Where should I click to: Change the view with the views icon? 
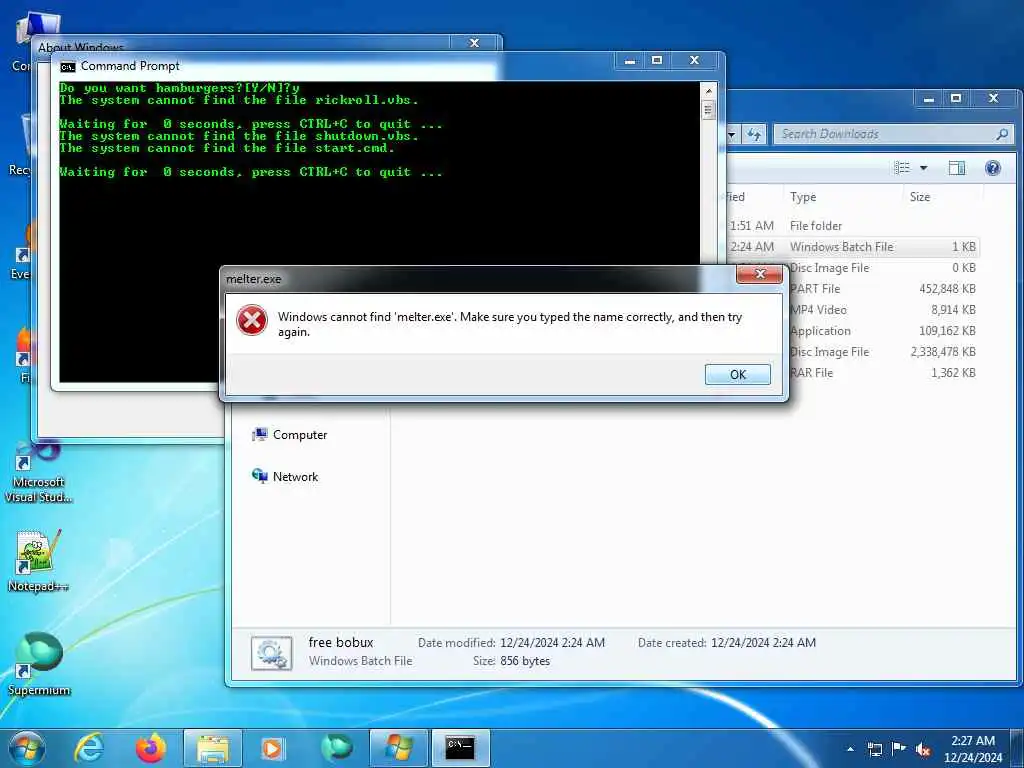click(902, 168)
